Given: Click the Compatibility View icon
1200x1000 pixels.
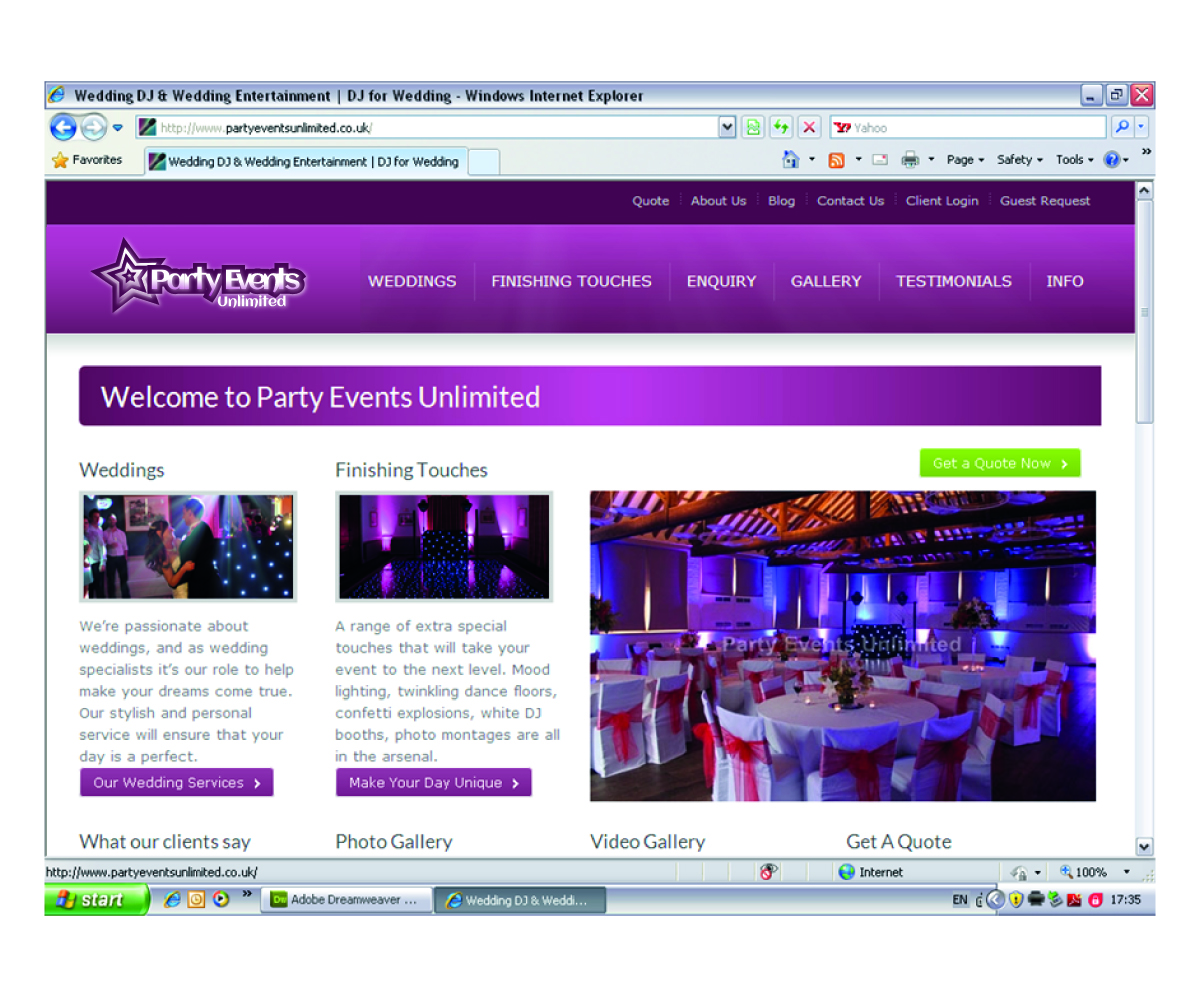Looking at the screenshot, I should pyautogui.click(x=752, y=128).
